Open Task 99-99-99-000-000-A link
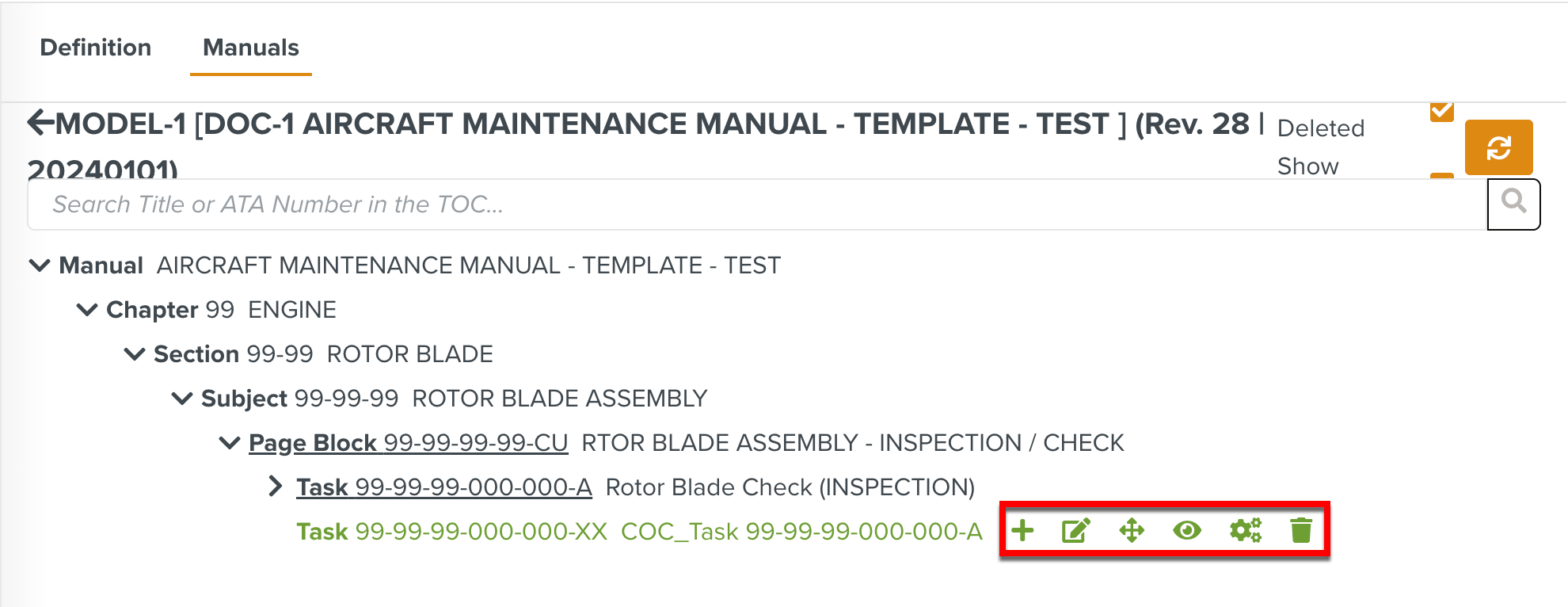1568x607 pixels. pyautogui.click(x=443, y=487)
